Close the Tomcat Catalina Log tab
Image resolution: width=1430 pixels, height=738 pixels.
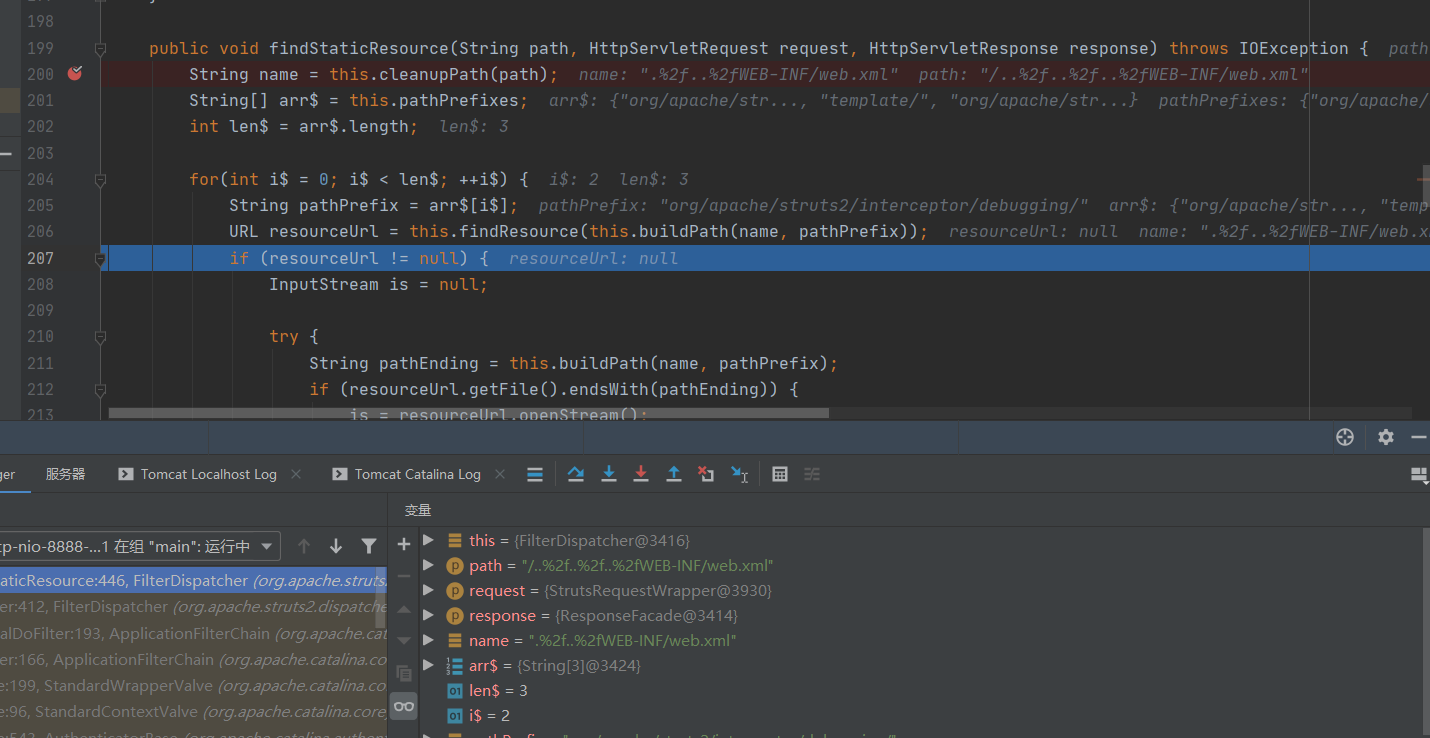pyautogui.click(x=500, y=474)
